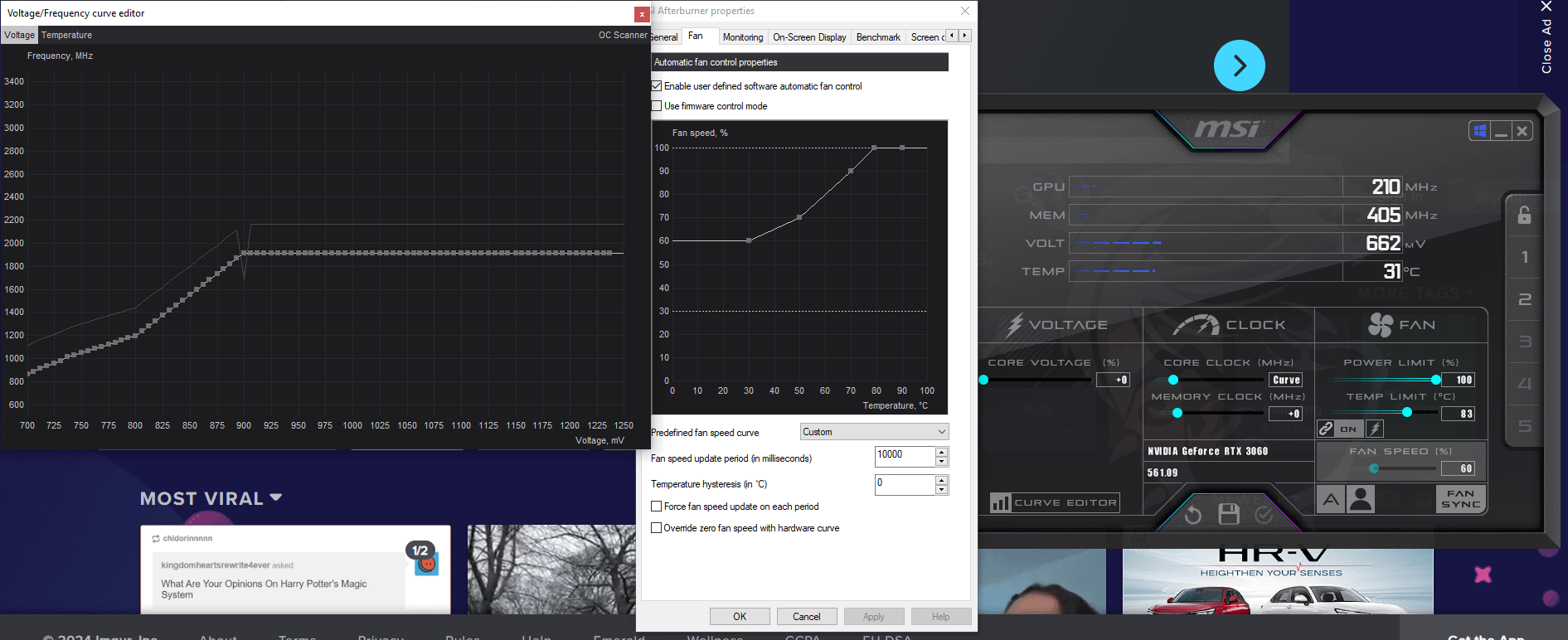Click the Help button in properties
This screenshot has width=1568, height=640.
940,617
